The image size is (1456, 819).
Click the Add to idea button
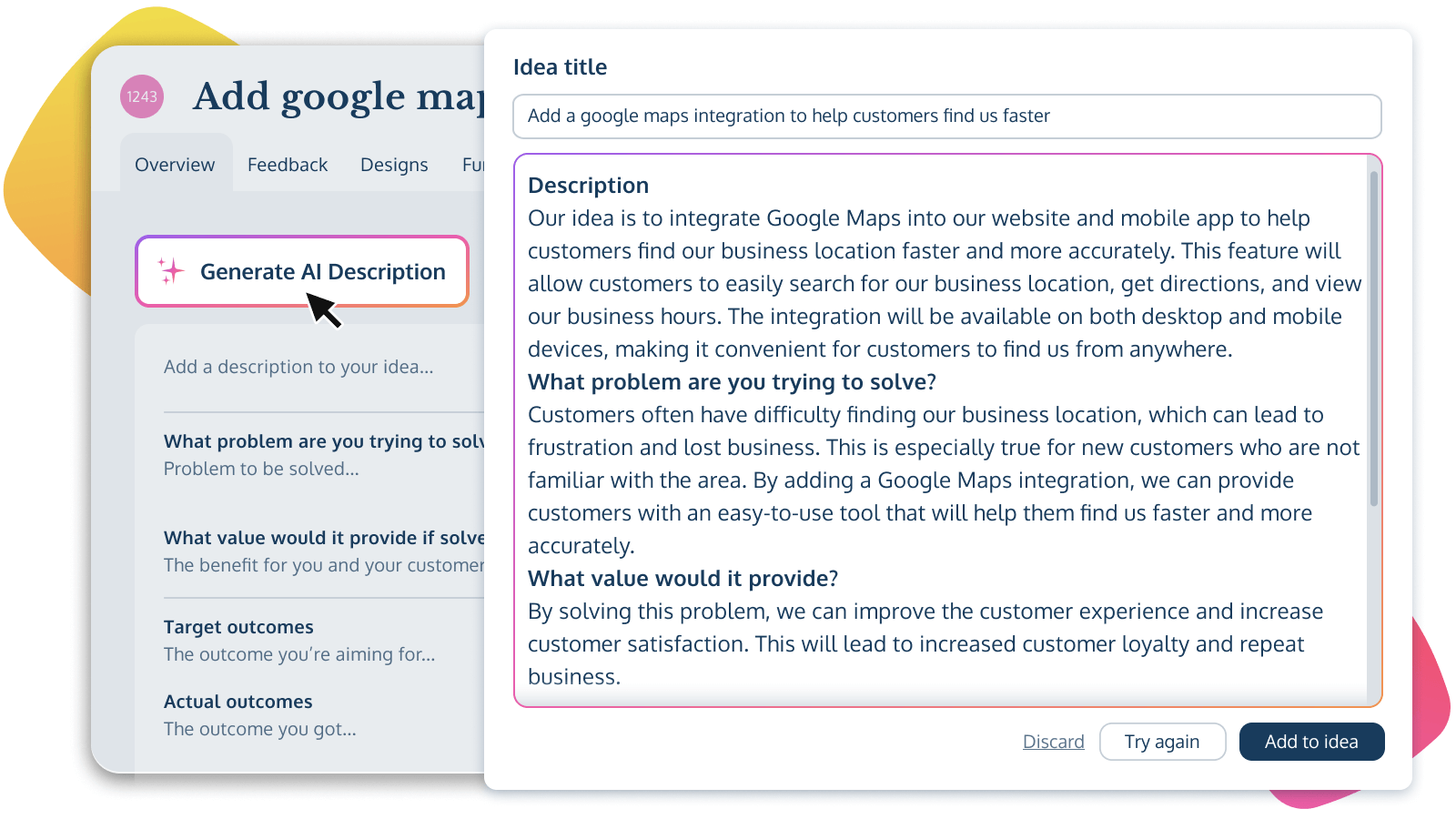point(1310,742)
